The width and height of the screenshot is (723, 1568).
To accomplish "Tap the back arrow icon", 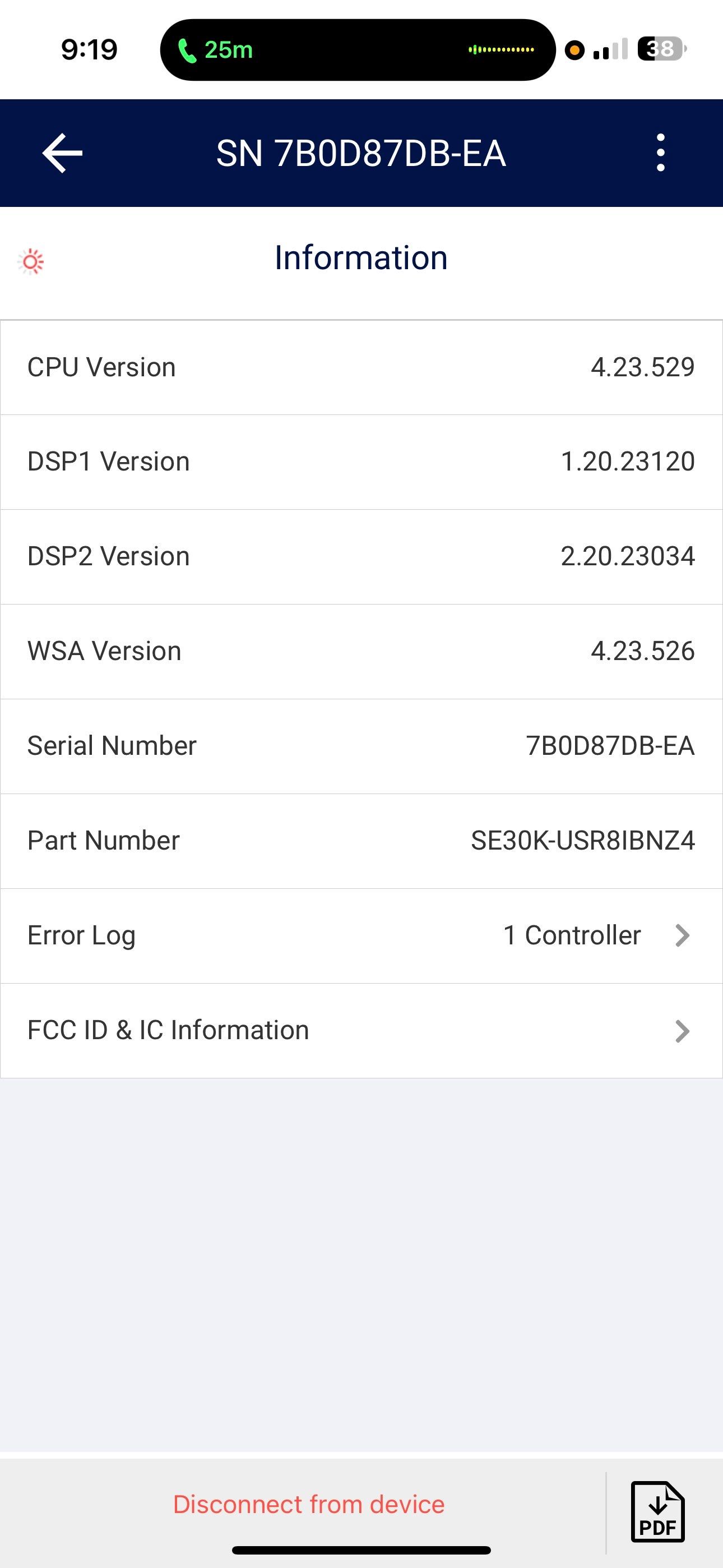I will [62, 154].
